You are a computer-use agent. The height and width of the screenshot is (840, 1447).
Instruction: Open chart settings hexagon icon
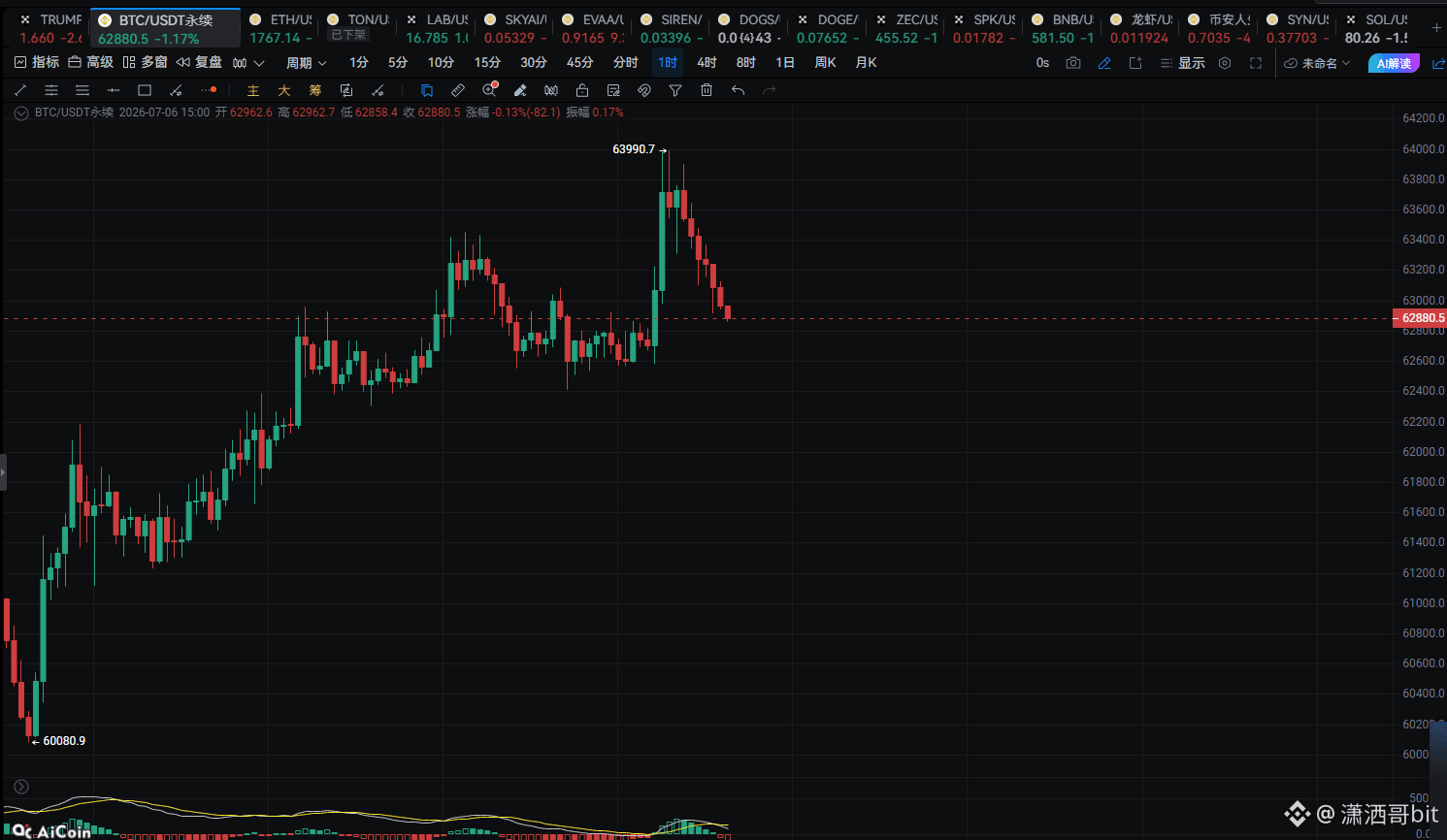1225,63
